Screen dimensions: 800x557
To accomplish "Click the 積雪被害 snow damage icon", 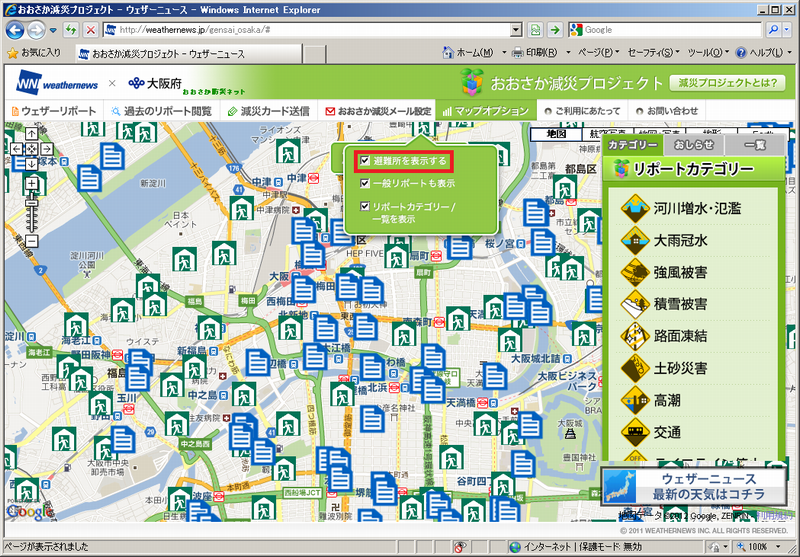I will click(635, 305).
